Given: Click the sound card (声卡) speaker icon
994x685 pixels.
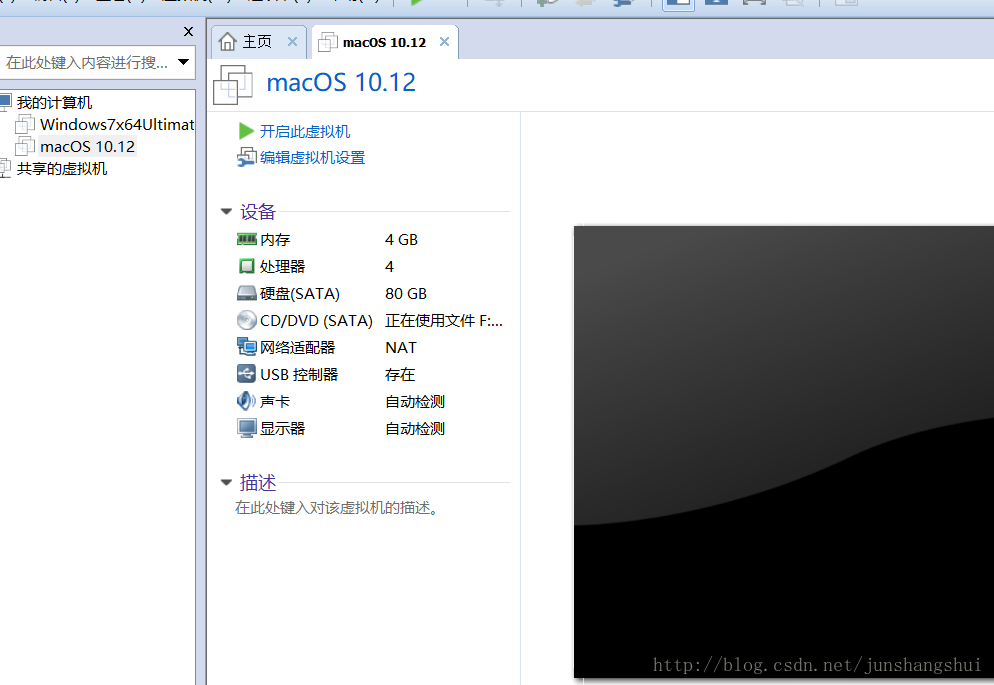Looking at the screenshot, I should [246, 401].
